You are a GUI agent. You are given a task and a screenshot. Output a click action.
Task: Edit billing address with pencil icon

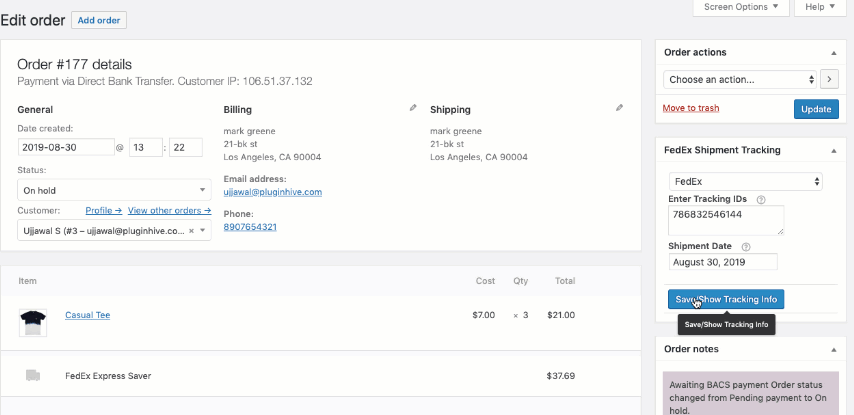tap(413, 108)
